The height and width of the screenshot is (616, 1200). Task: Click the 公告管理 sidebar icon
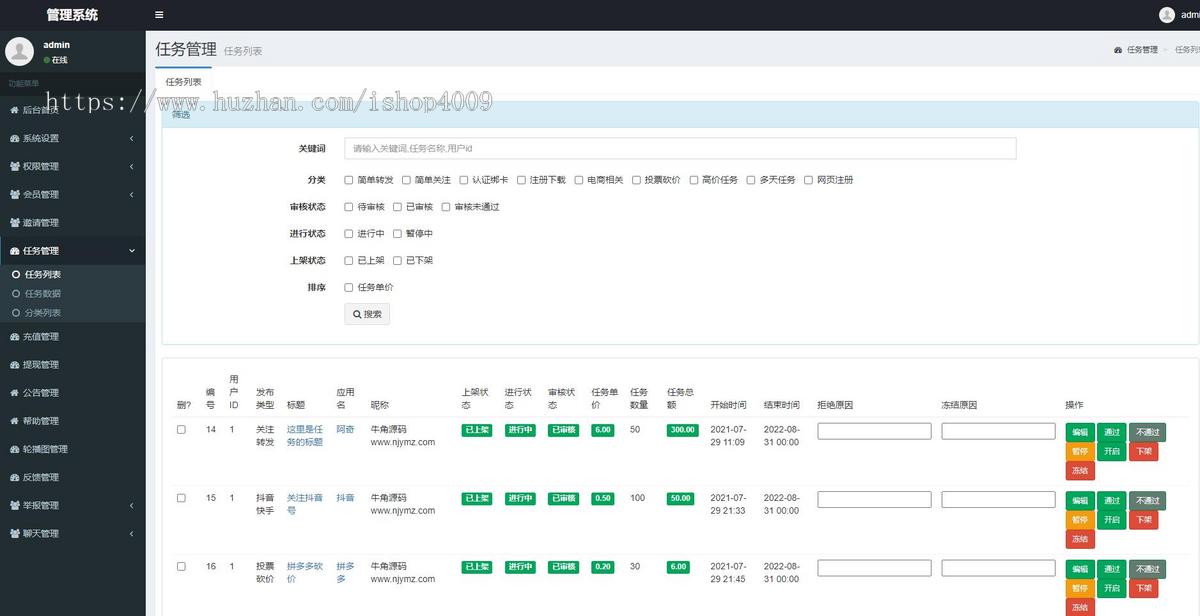[x=15, y=393]
